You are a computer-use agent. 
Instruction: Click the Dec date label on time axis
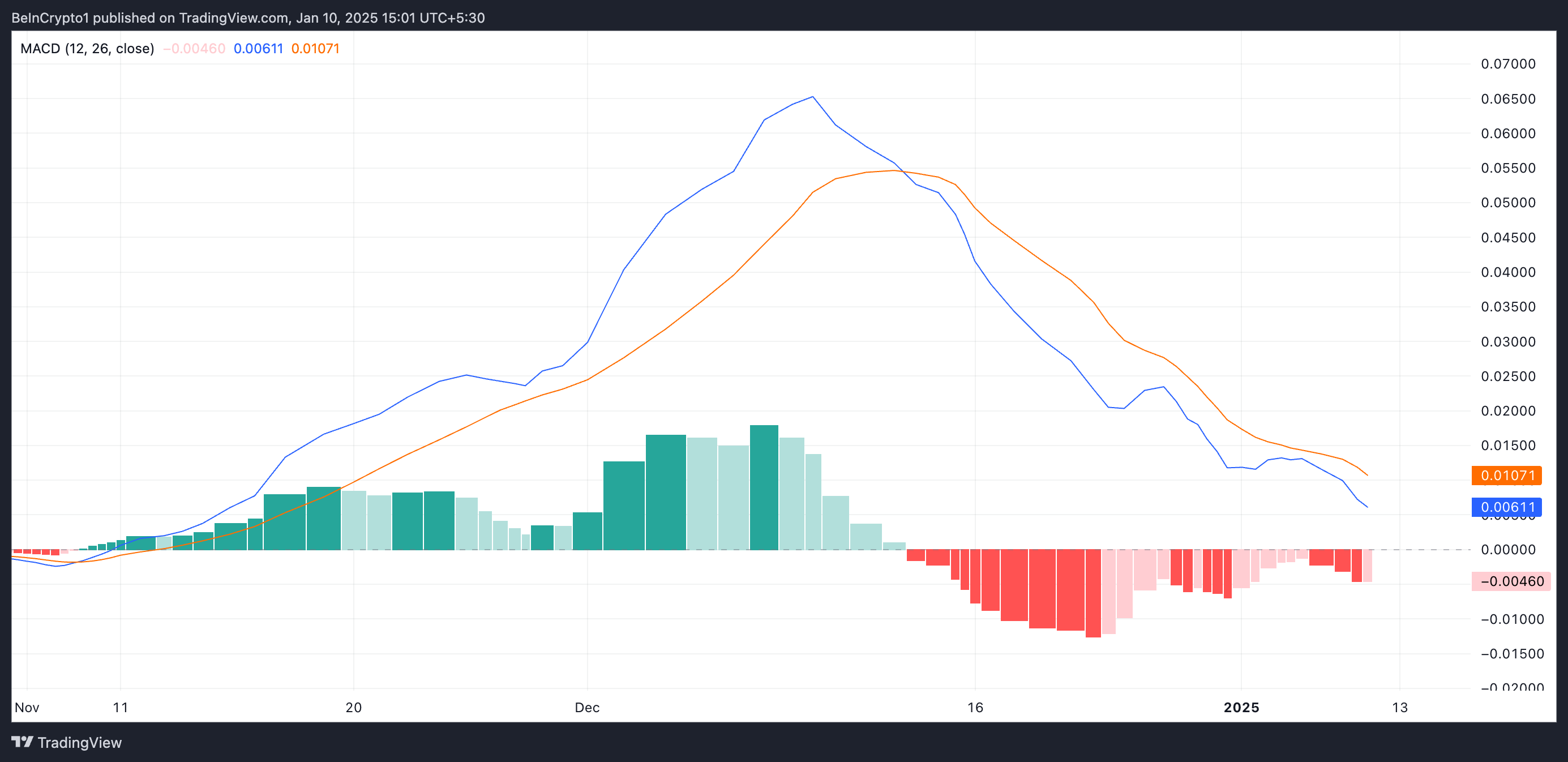point(587,707)
